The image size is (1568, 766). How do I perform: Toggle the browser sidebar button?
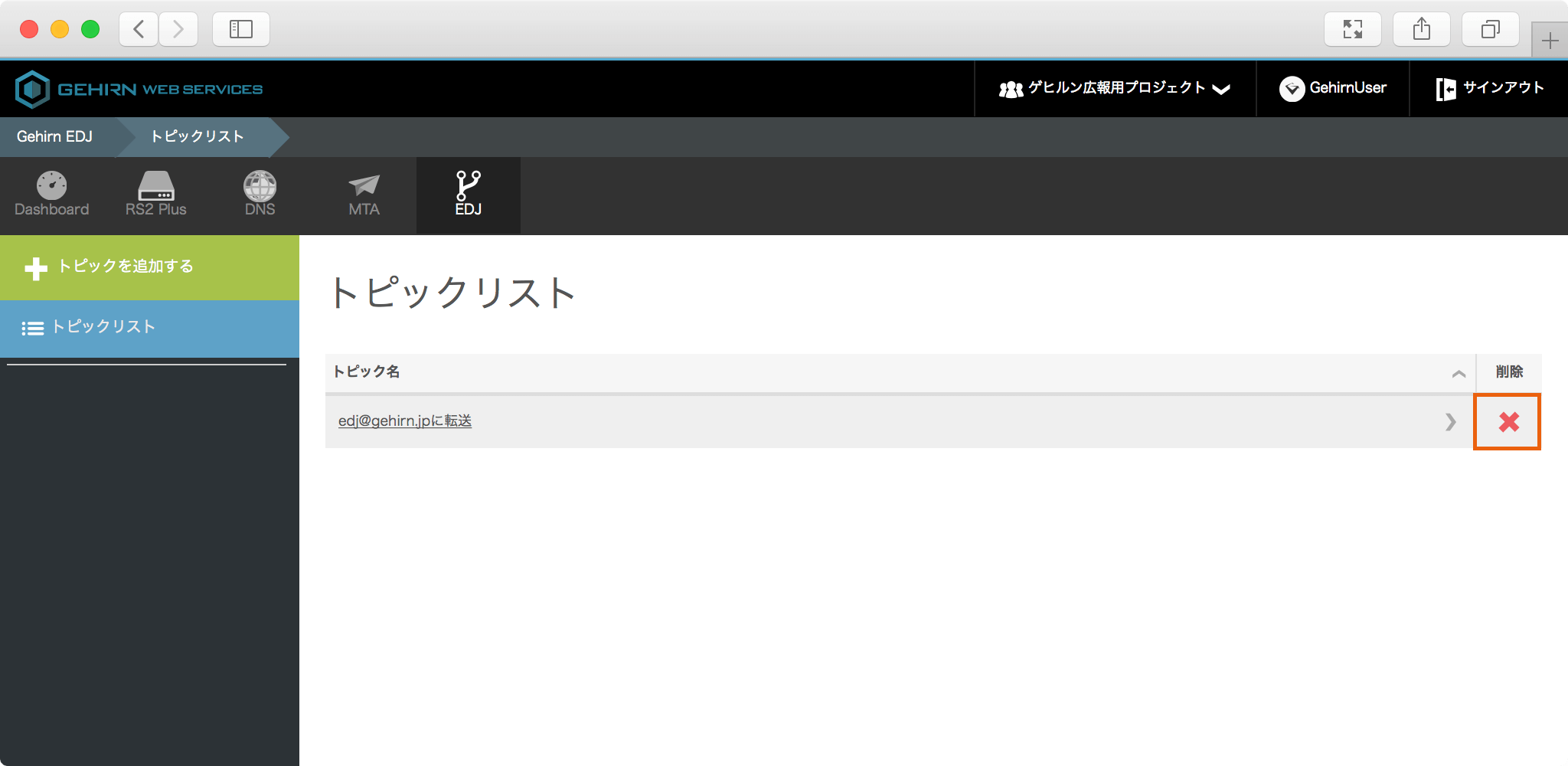point(241,30)
